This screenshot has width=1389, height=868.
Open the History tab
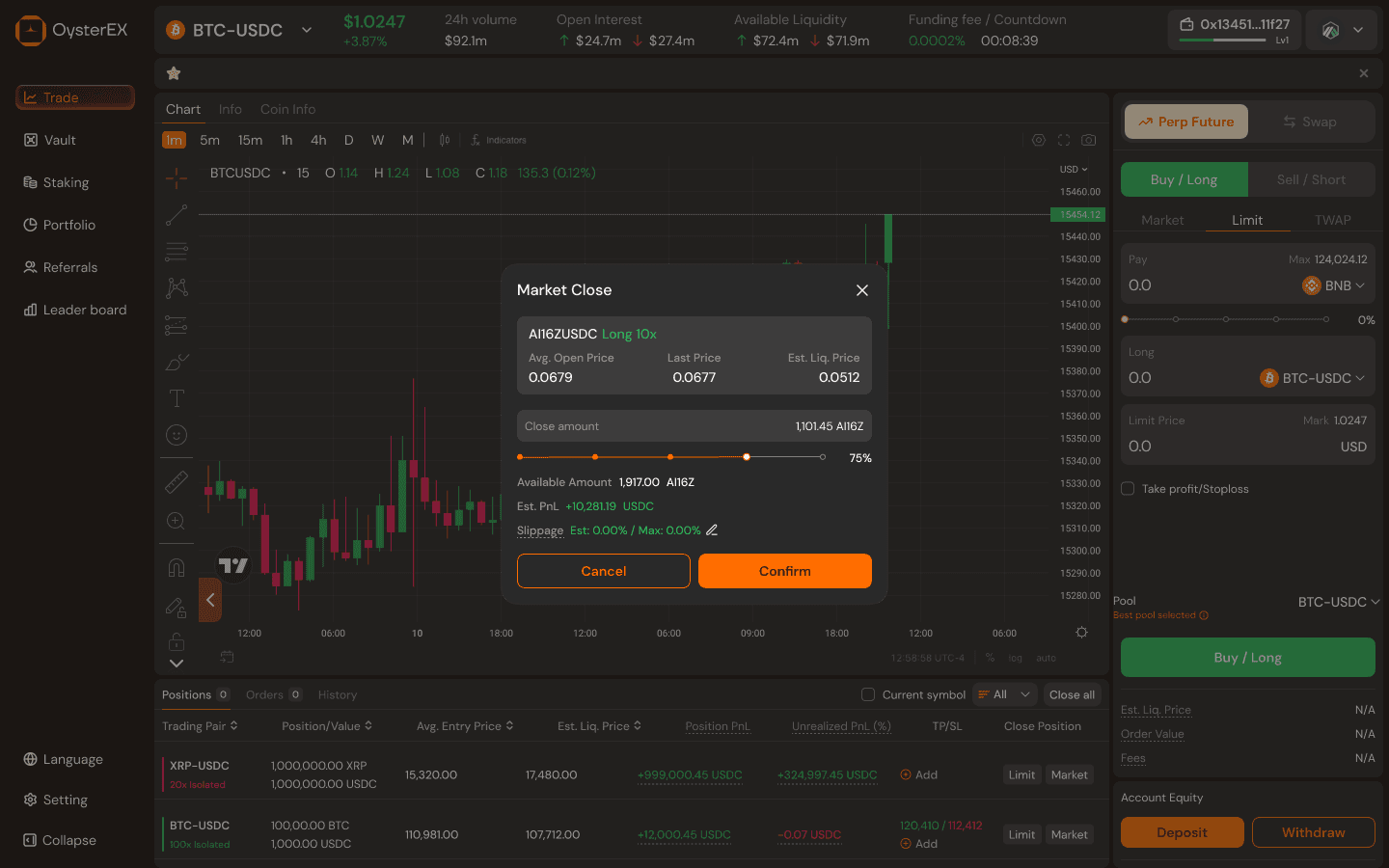[x=338, y=694]
